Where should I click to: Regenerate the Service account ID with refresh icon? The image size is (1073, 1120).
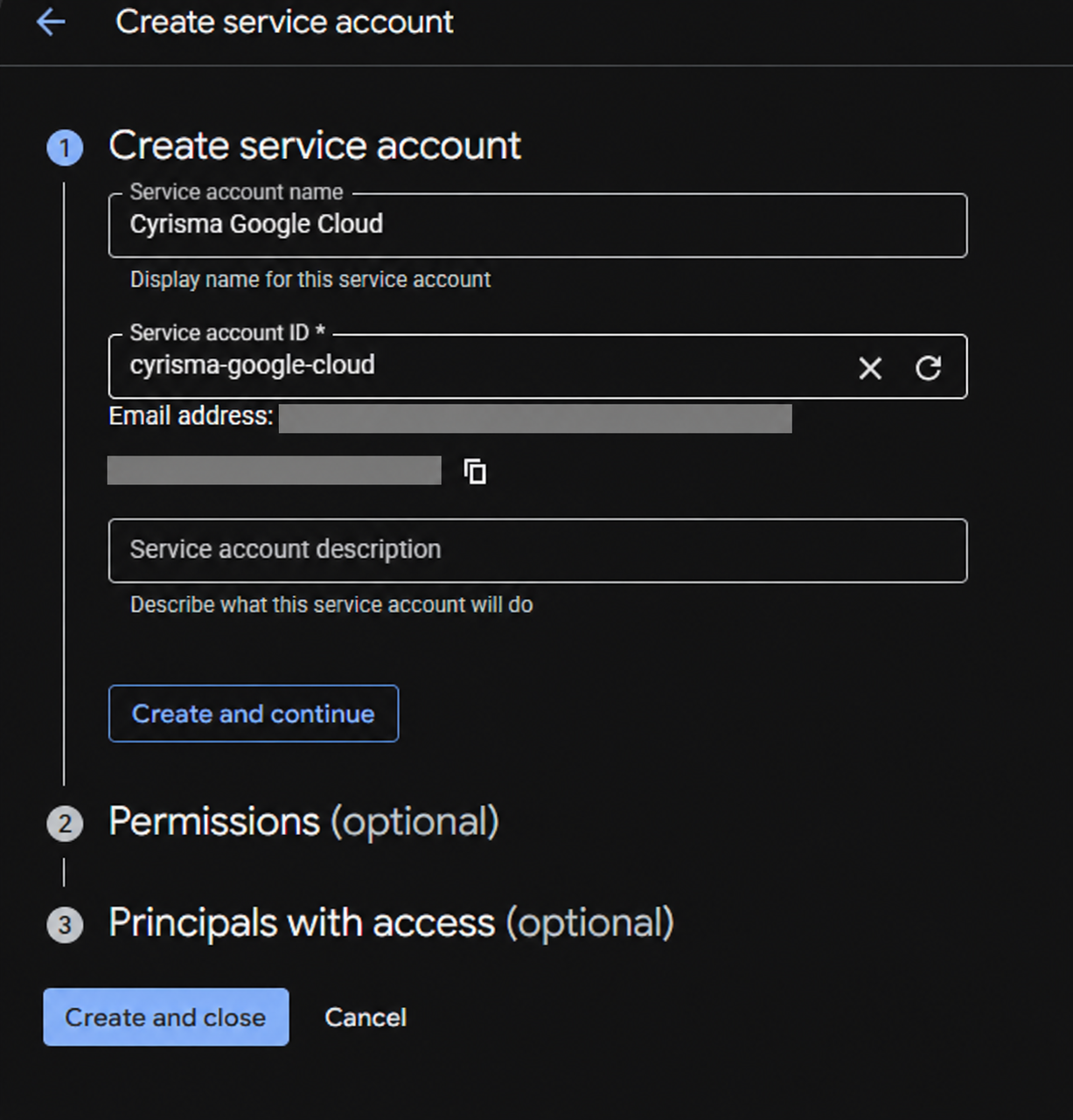pyautogui.click(x=928, y=368)
